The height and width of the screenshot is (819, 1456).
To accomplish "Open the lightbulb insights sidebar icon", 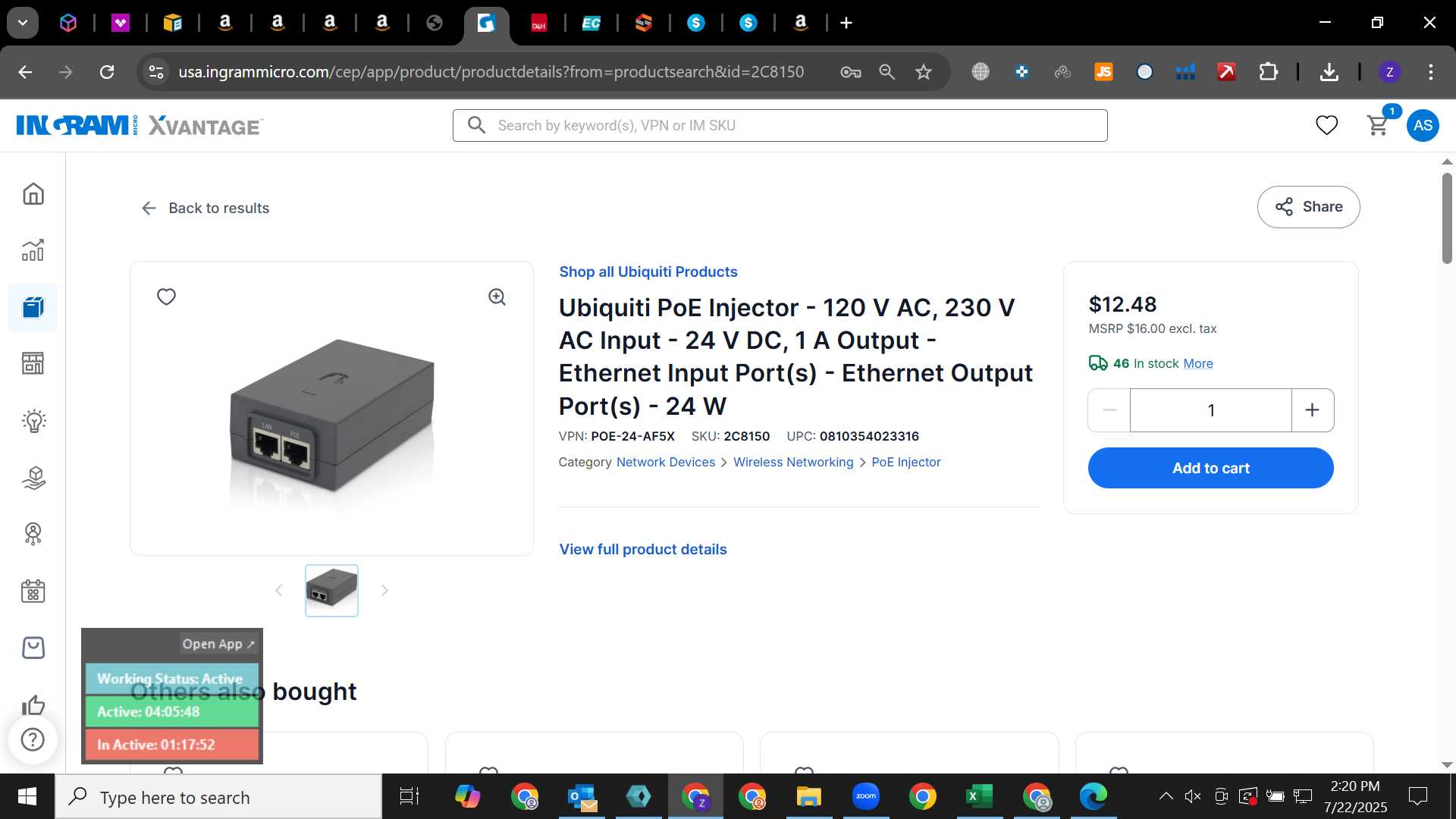I will click(33, 421).
